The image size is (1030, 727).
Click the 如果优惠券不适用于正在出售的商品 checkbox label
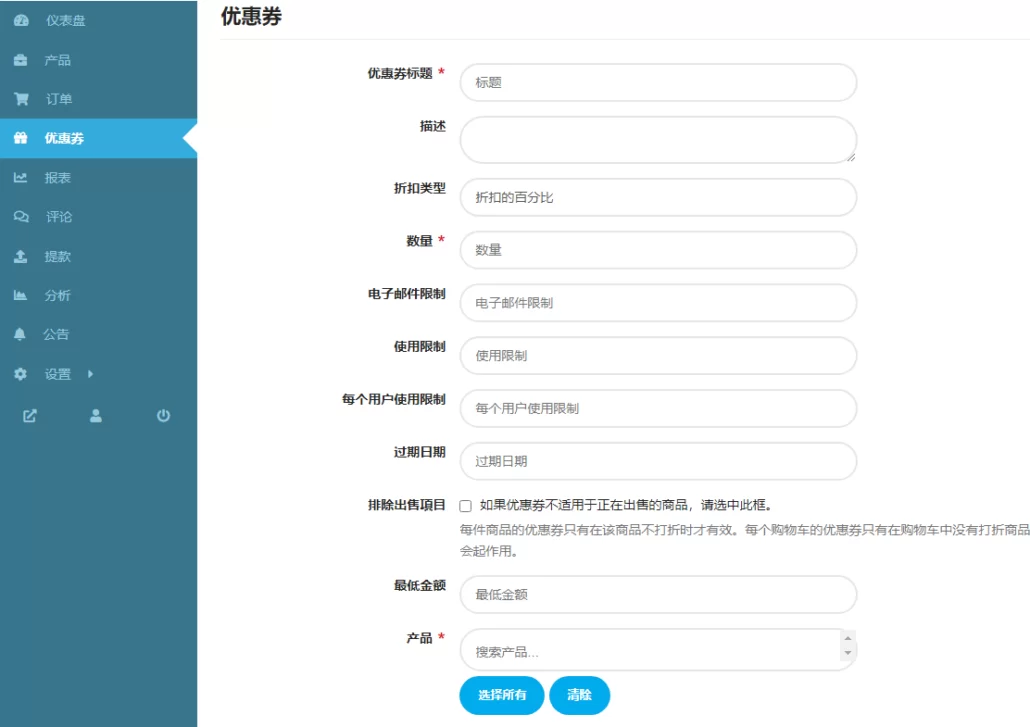pyautogui.click(x=626, y=505)
